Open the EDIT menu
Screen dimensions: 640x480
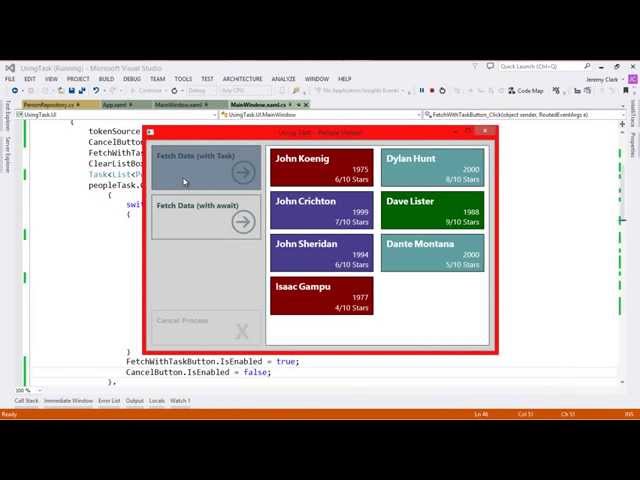30,79
